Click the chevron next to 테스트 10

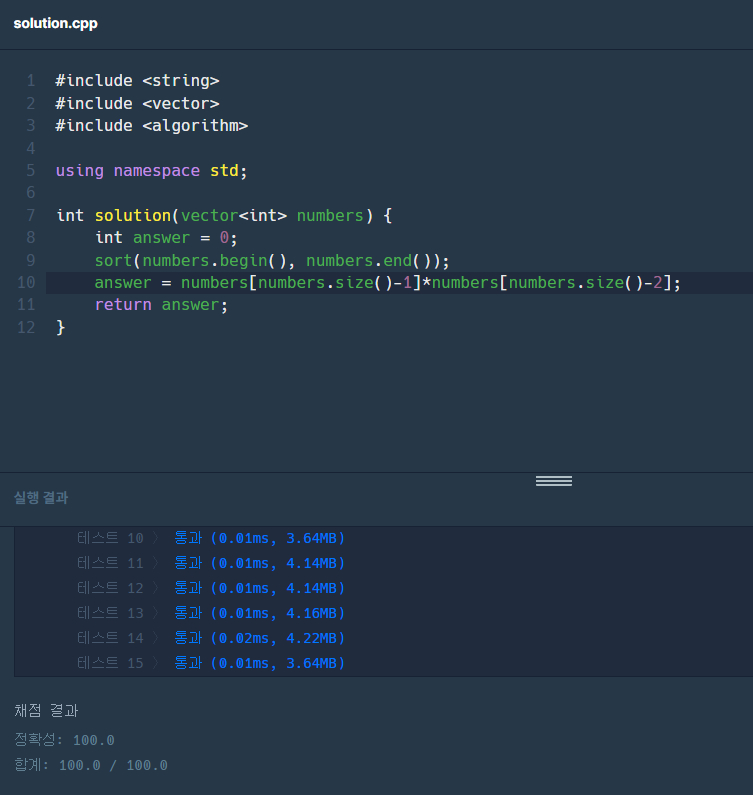156,538
